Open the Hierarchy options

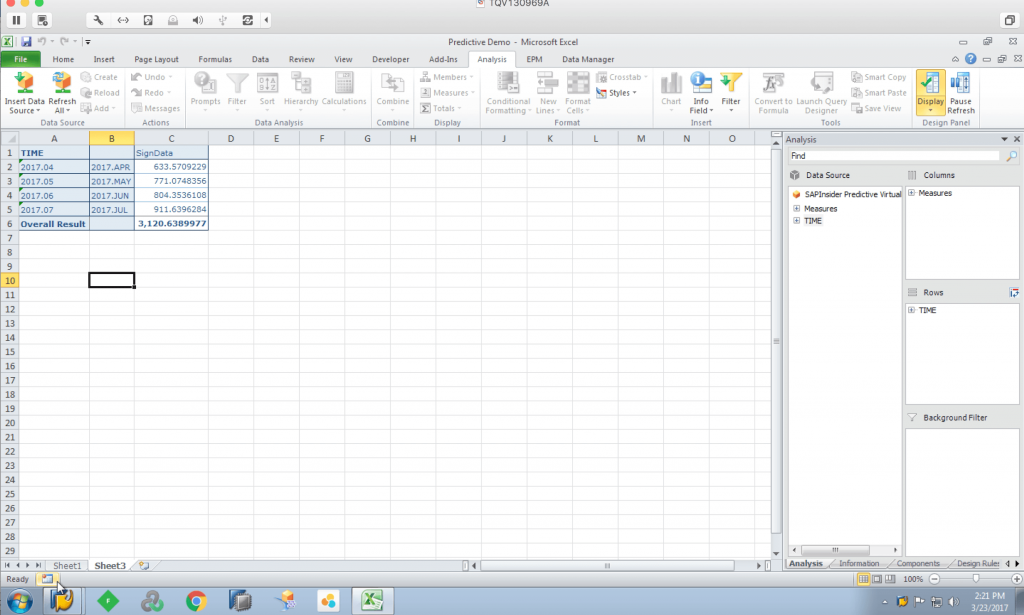pos(301,89)
